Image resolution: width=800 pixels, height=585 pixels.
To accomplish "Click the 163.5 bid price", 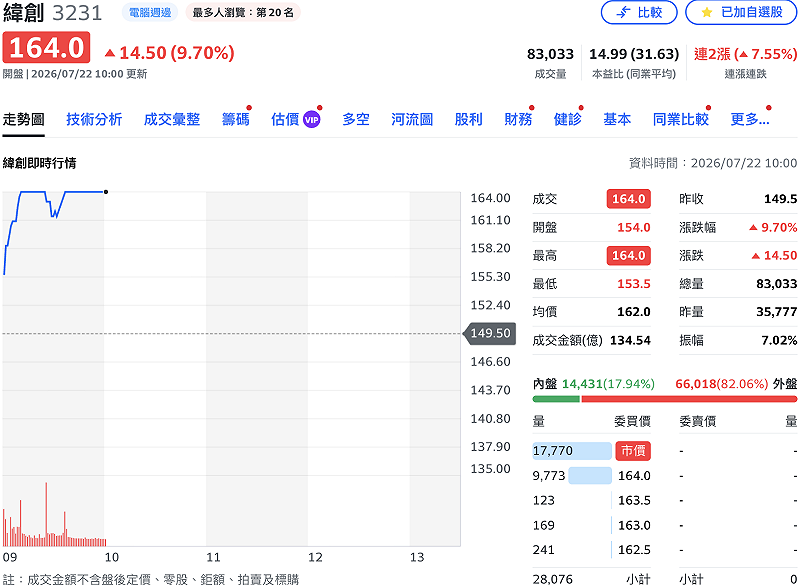I will pyautogui.click(x=634, y=500).
